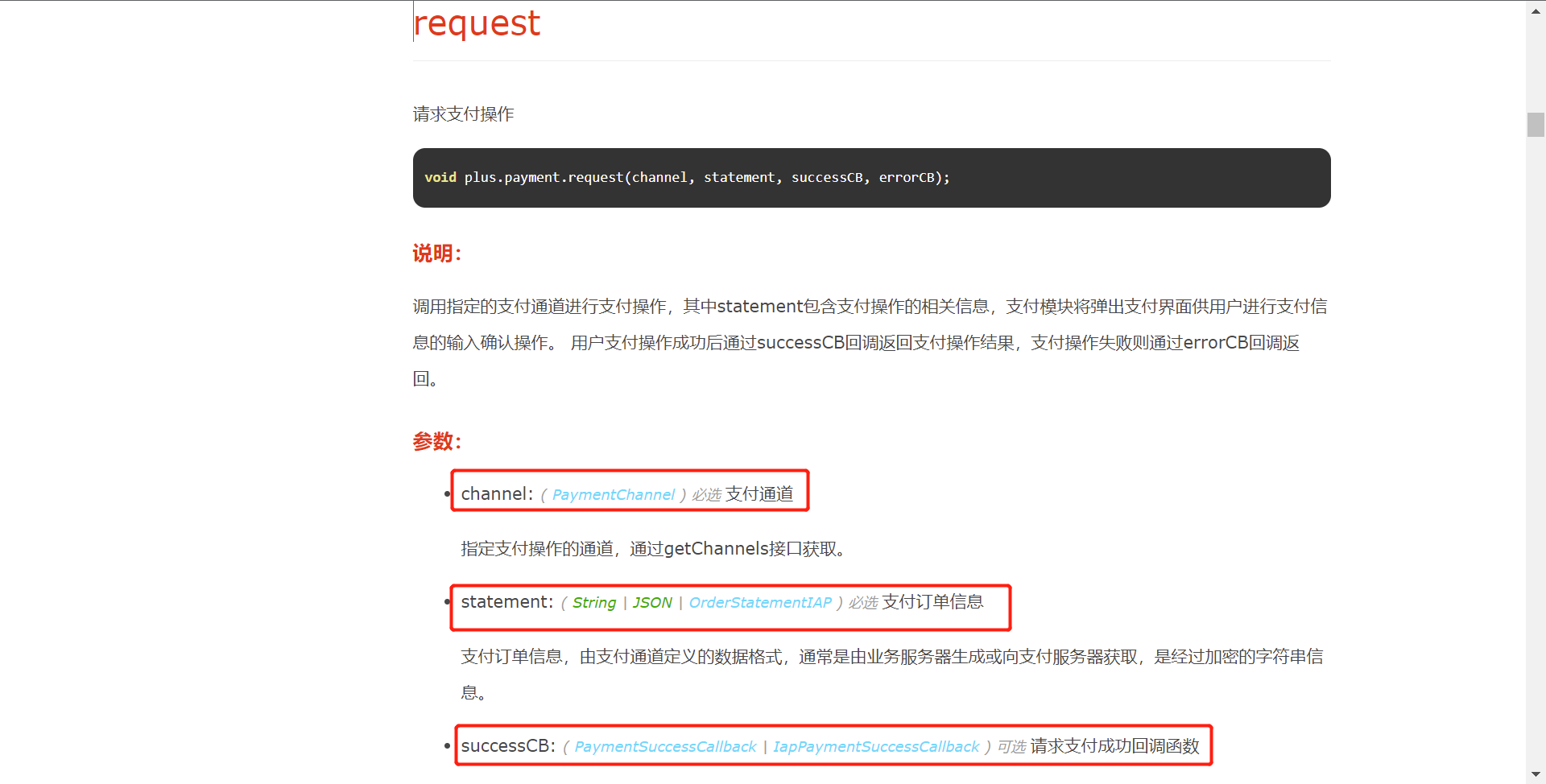This screenshot has height=784, width=1546.
Task: Click the 'channel:' parameter name
Action: pyautogui.click(x=497, y=494)
